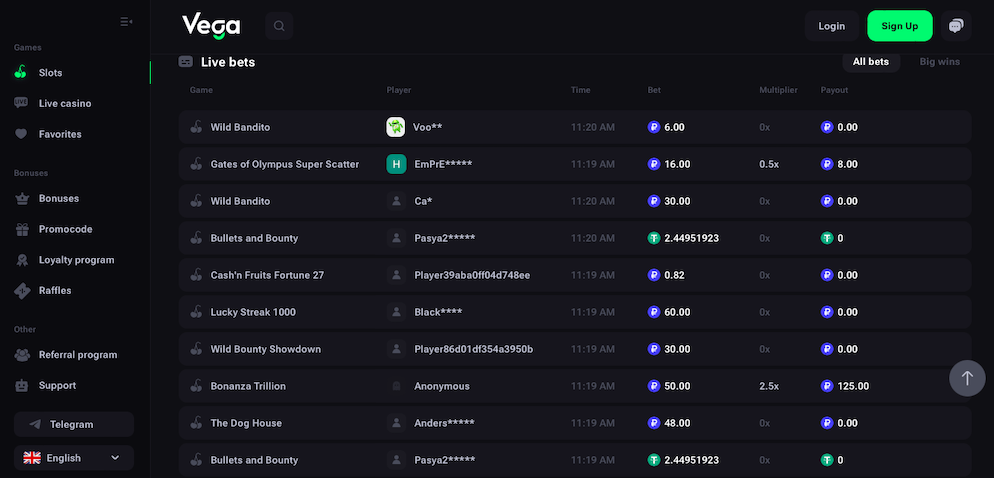
Task: Select the All bets tab
Action: click(870, 62)
